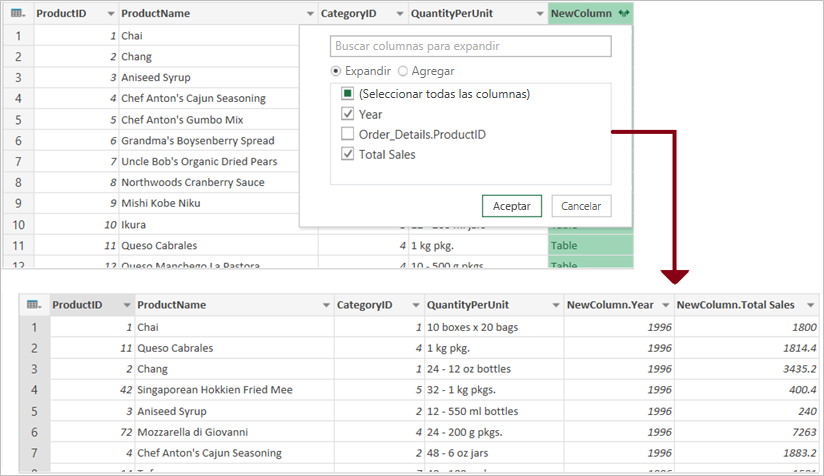Viewport: 824px width, 476px height.
Task: Open QuantityPerUnit filter dropdown in top table
Action: point(540,14)
